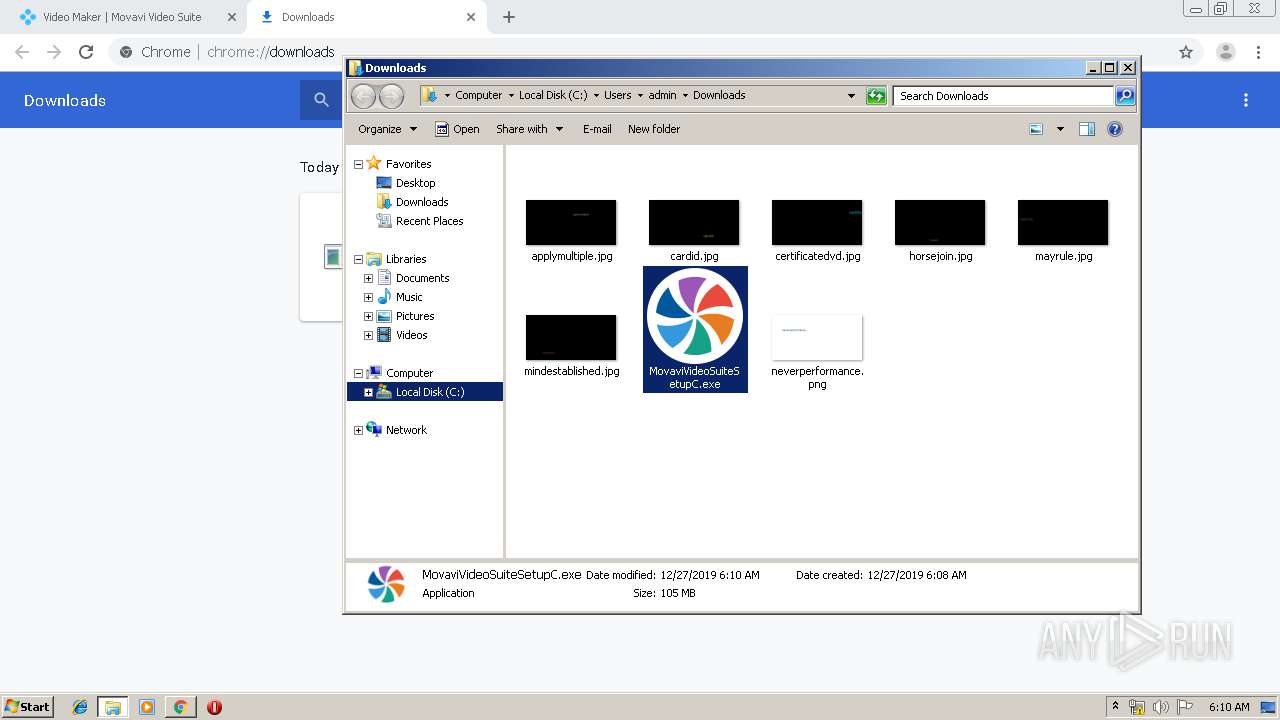The image size is (1280, 720).
Task: Switch to the Downloads Chrome tab
Action: (x=366, y=17)
